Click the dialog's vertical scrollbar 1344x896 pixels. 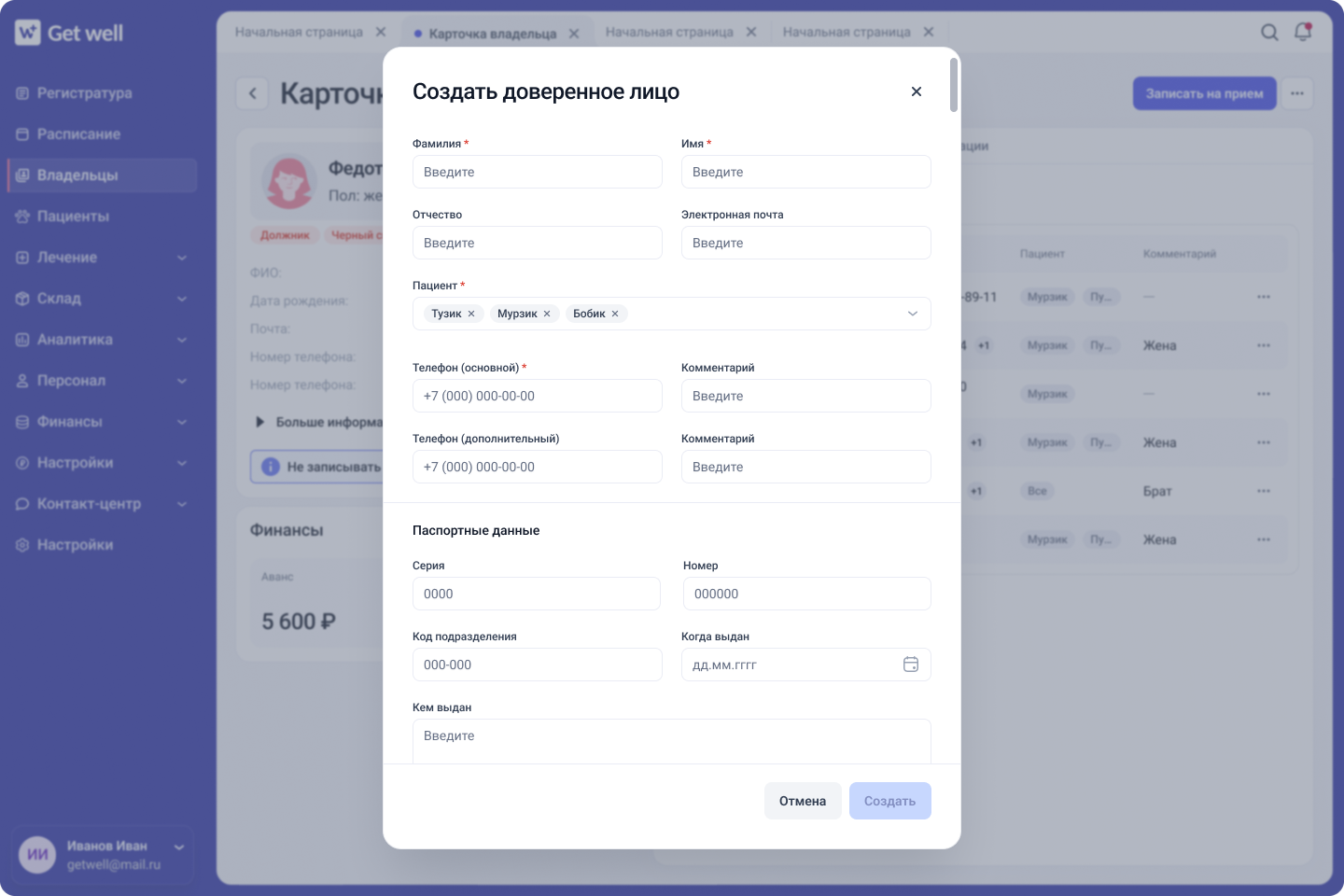click(954, 85)
